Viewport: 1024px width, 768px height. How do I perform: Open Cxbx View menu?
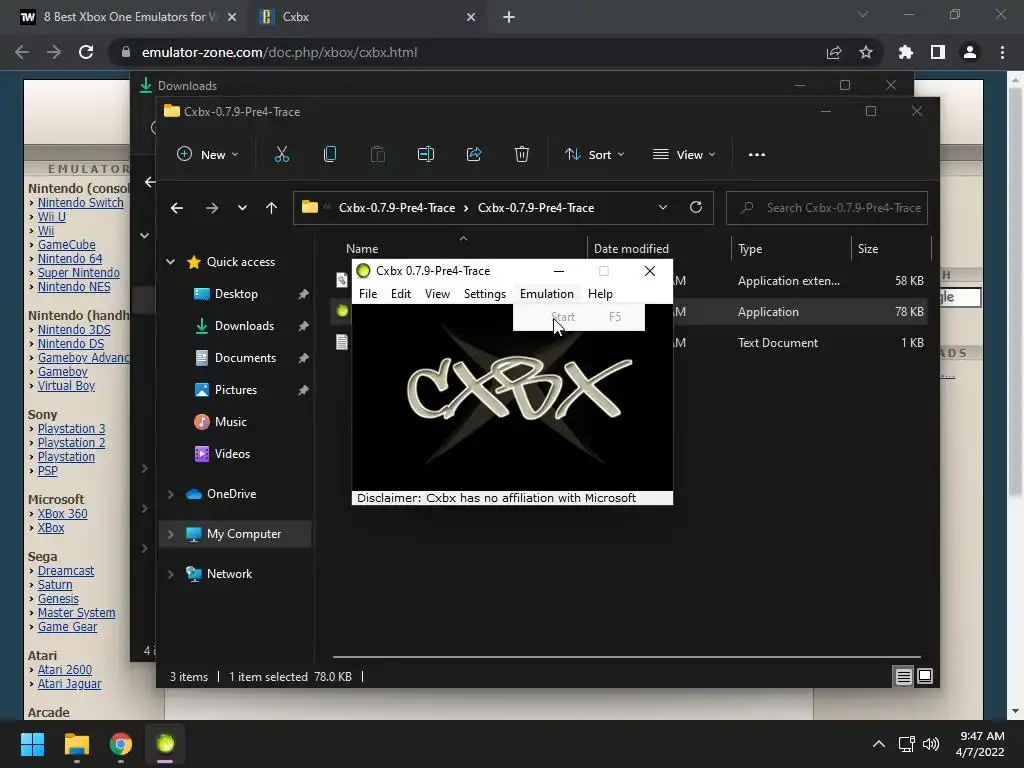437,294
